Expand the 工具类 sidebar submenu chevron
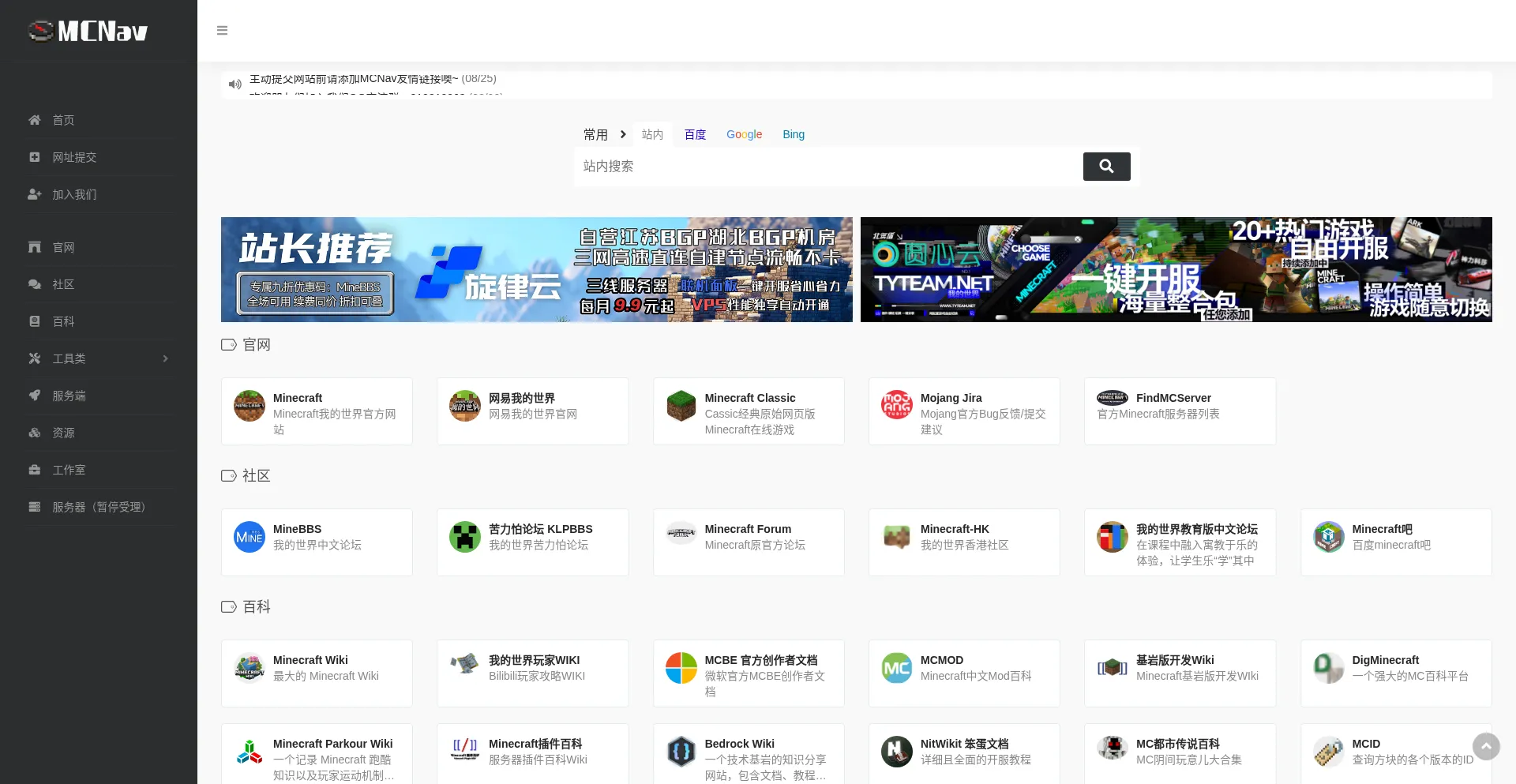The height and width of the screenshot is (784, 1516). (165, 358)
